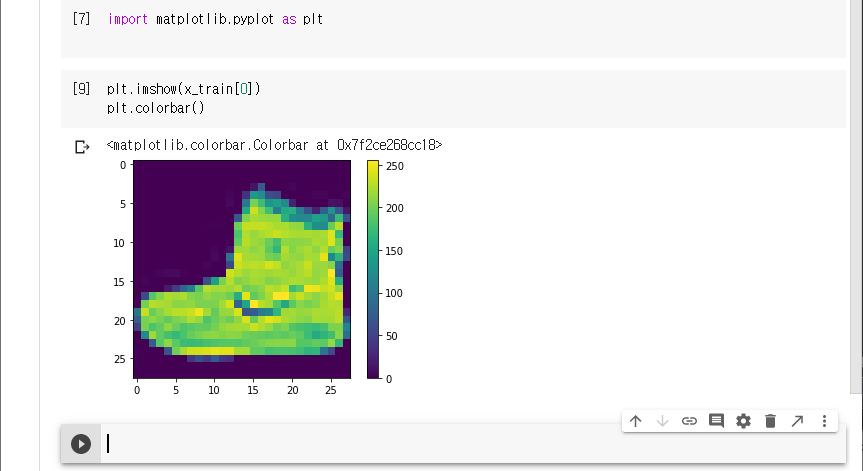Click the plt.imshow(x_train[0]) code line
Screen dimensions: 863x471
(x=184, y=89)
